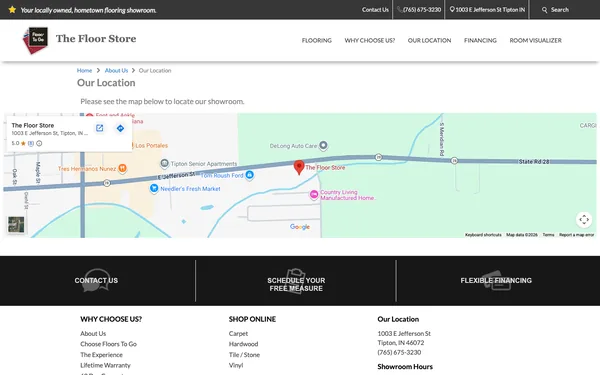Viewport: 600px width, 375px height.
Task: Click DeLong Auto Care map marker
Action: 323,145
